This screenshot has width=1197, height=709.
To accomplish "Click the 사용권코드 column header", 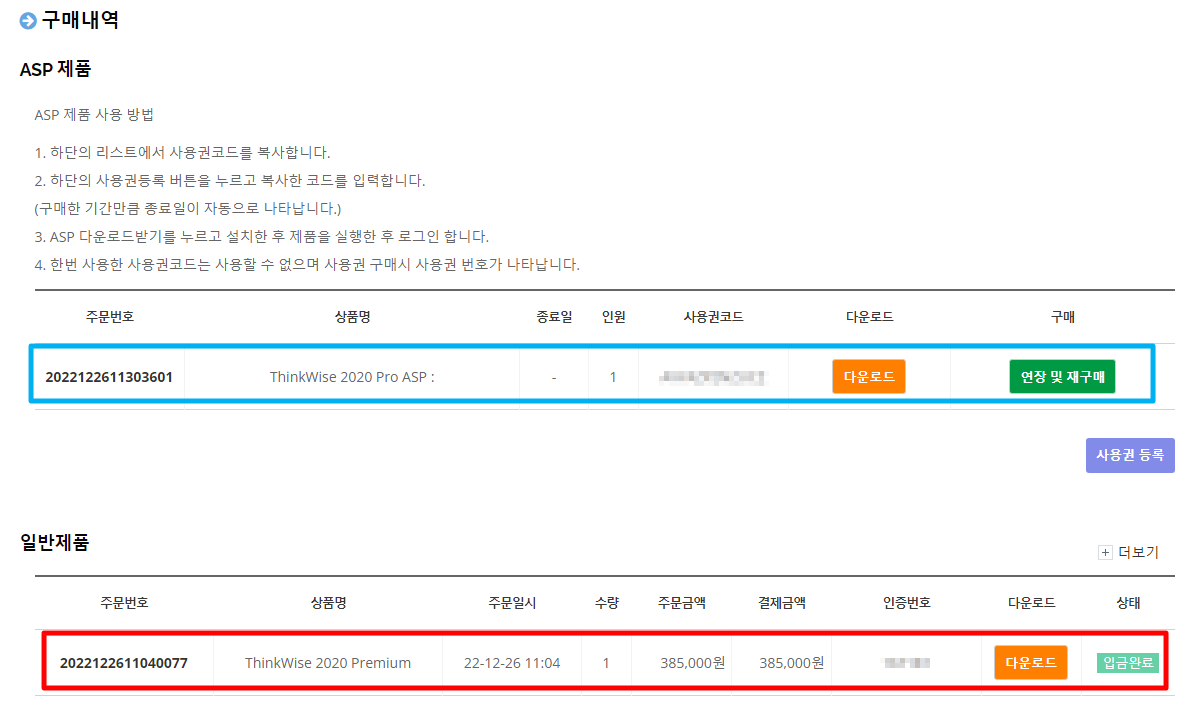I will [x=713, y=317].
